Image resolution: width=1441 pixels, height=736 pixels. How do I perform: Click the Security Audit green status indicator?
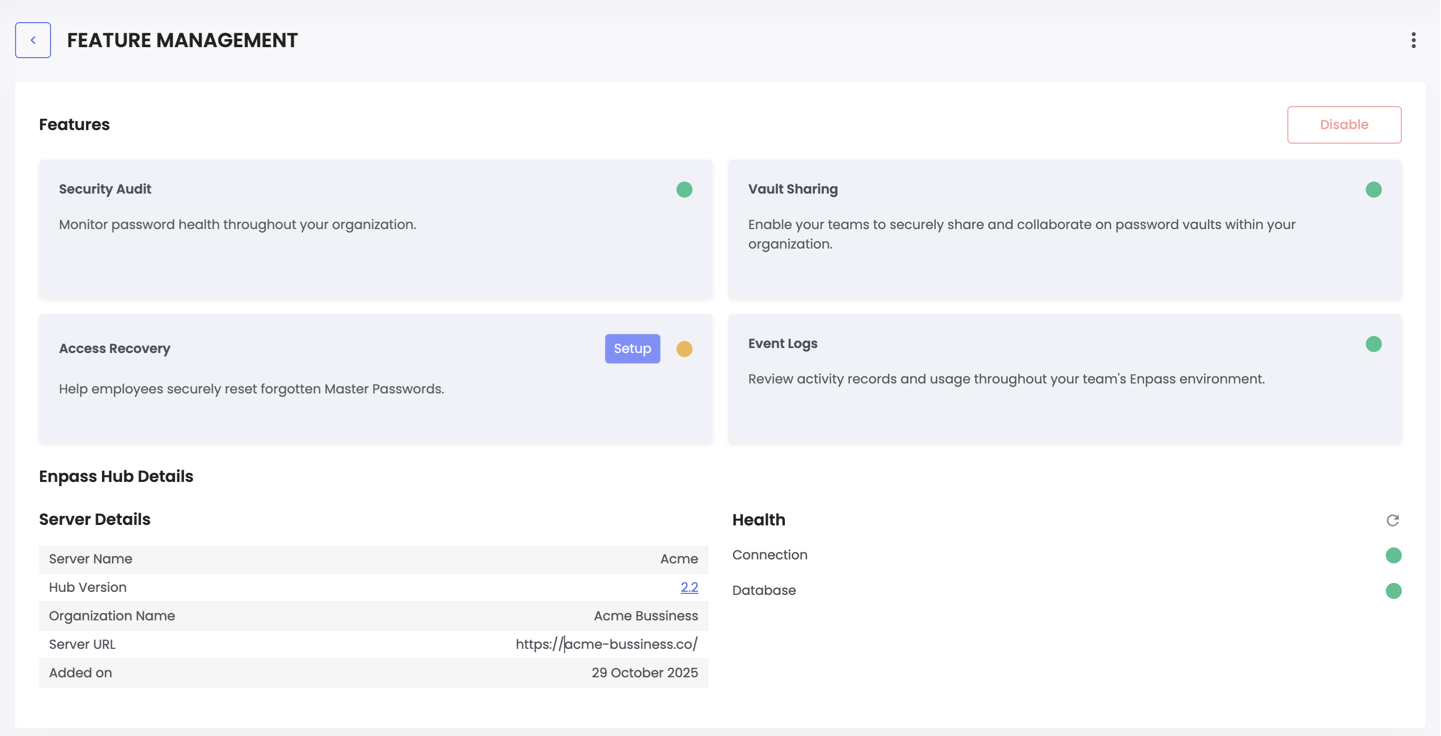(684, 188)
